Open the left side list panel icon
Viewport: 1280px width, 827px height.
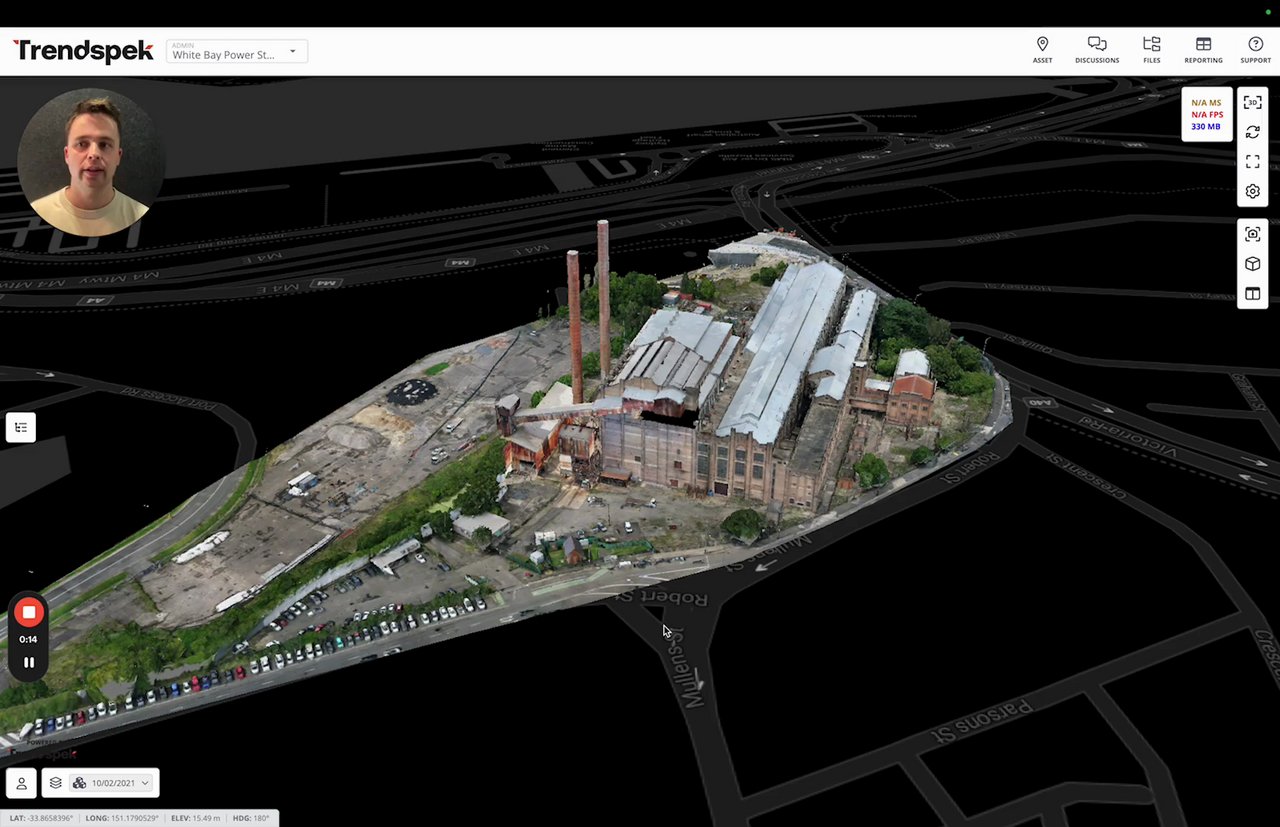pos(21,428)
